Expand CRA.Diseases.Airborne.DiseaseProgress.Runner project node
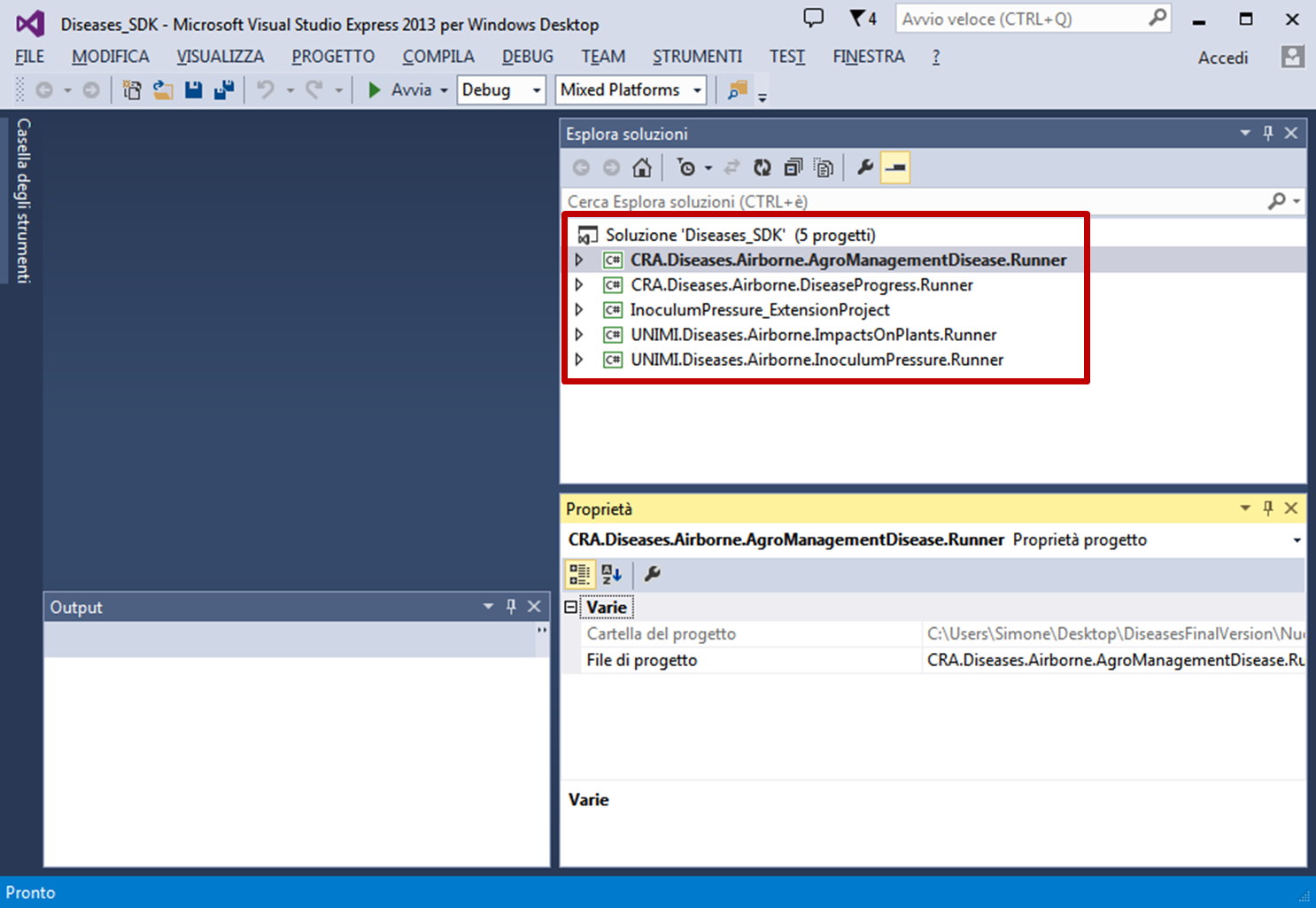Image resolution: width=1316 pixels, height=908 pixels. (579, 284)
